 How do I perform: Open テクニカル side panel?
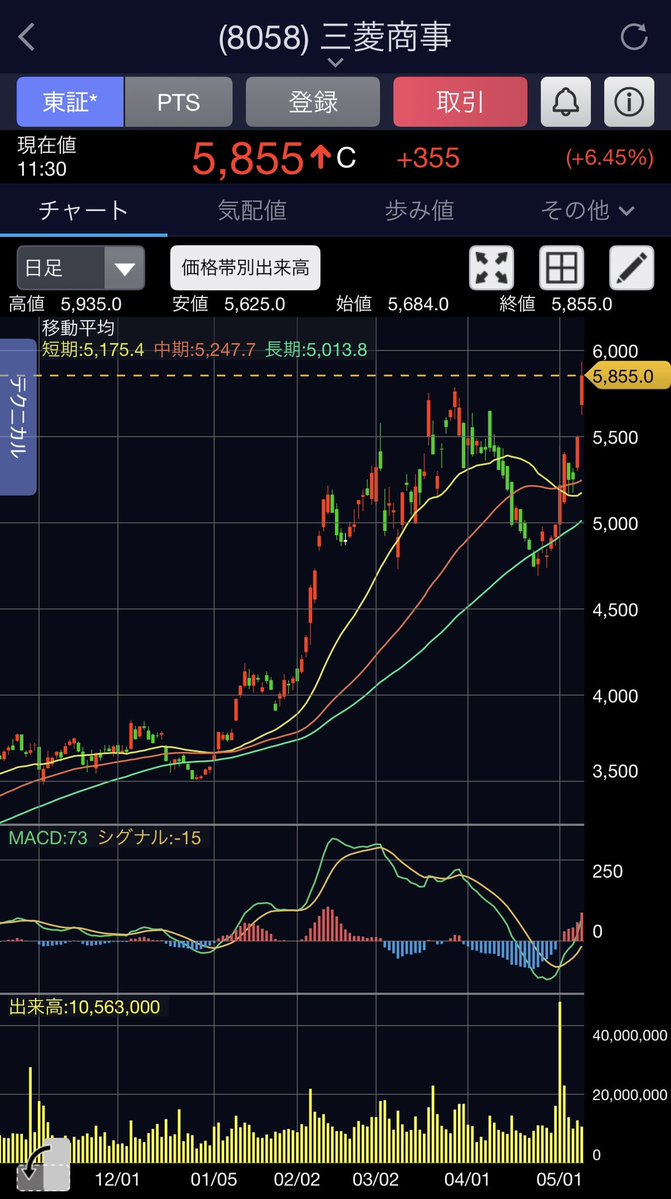pyautogui.click(x=18, y=417)
